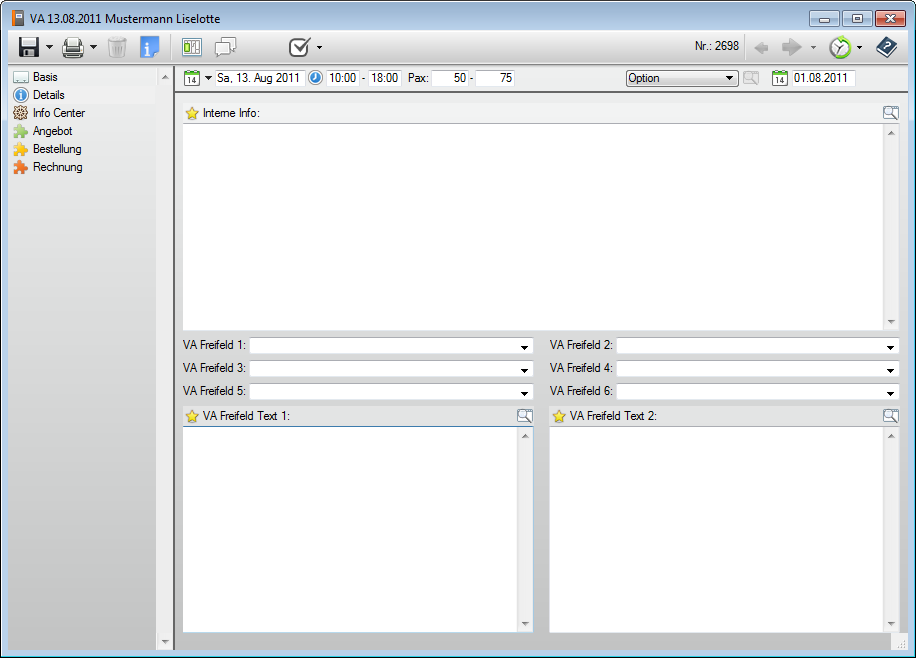Switch to Rechnung in the sidebar
The width and height of the screenshot is (916, 658).
point(57,167)
